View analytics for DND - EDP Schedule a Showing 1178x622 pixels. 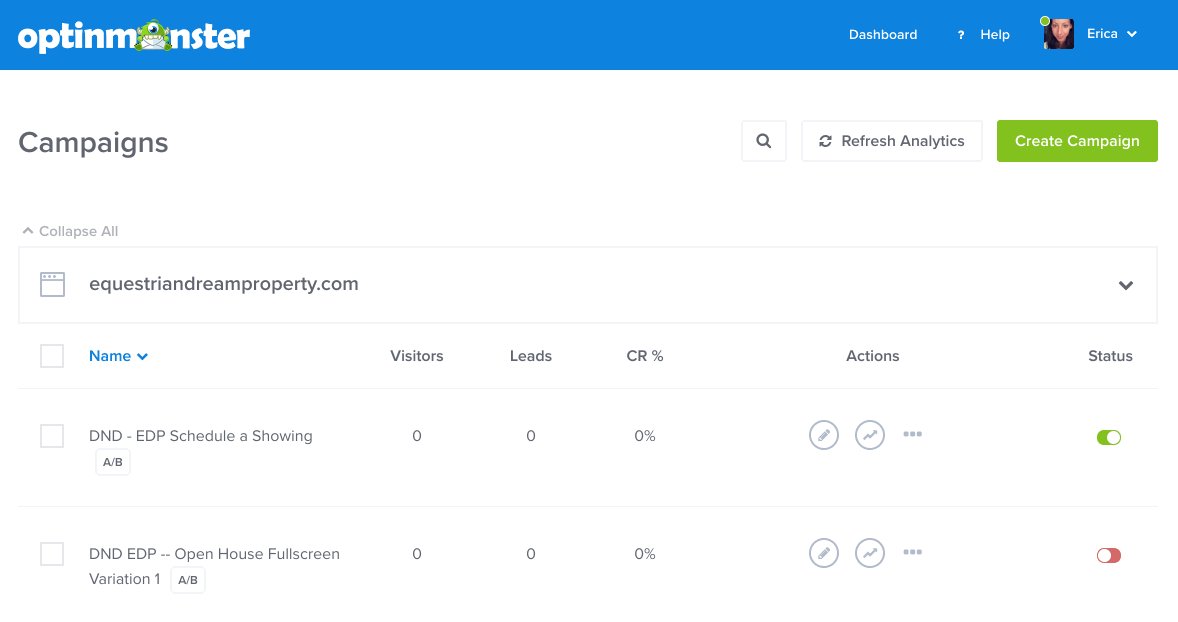[870, 435]
